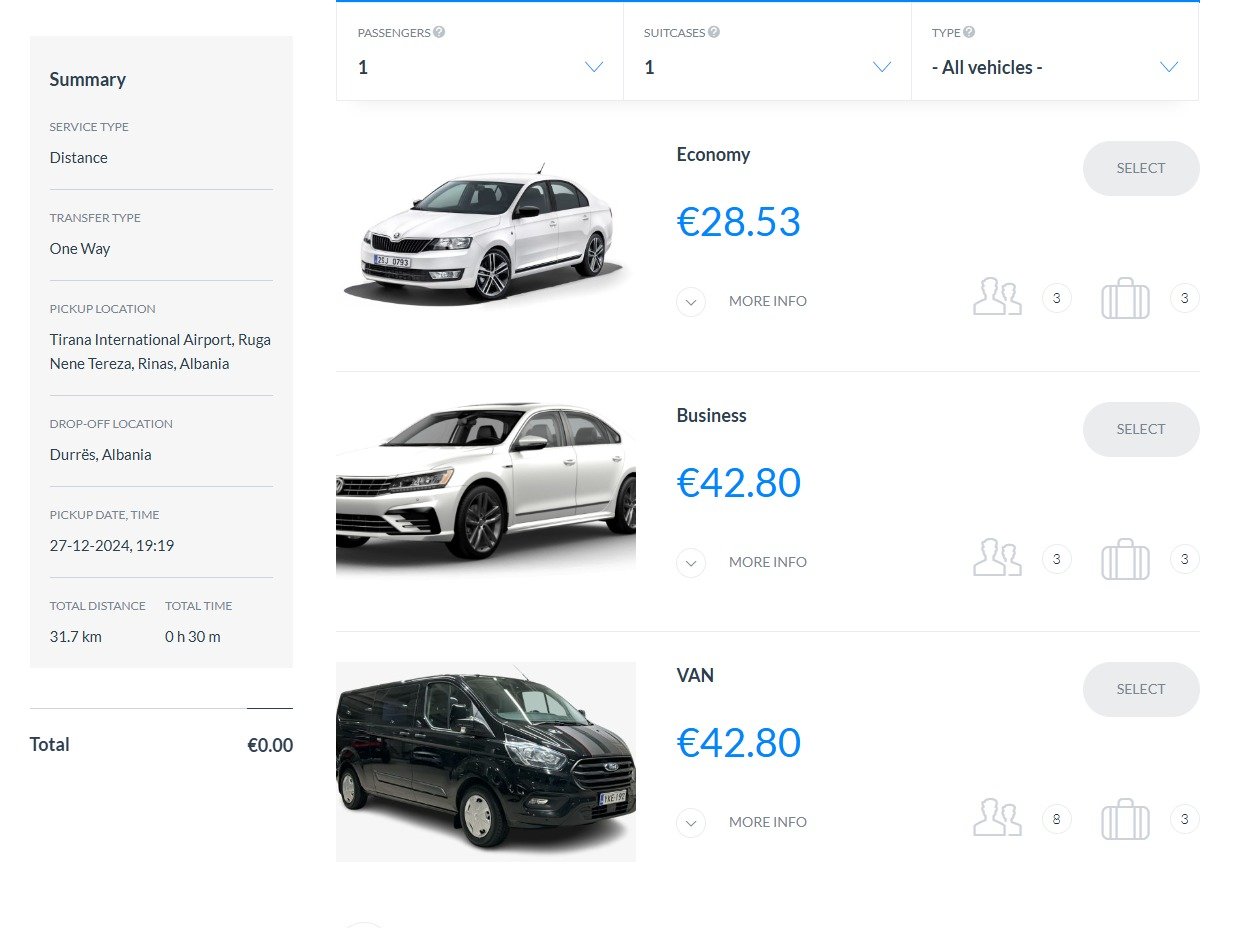Expand More Info for the VAN
The height and width of the screenshot is (928, 1248).
tap(691, 822)
